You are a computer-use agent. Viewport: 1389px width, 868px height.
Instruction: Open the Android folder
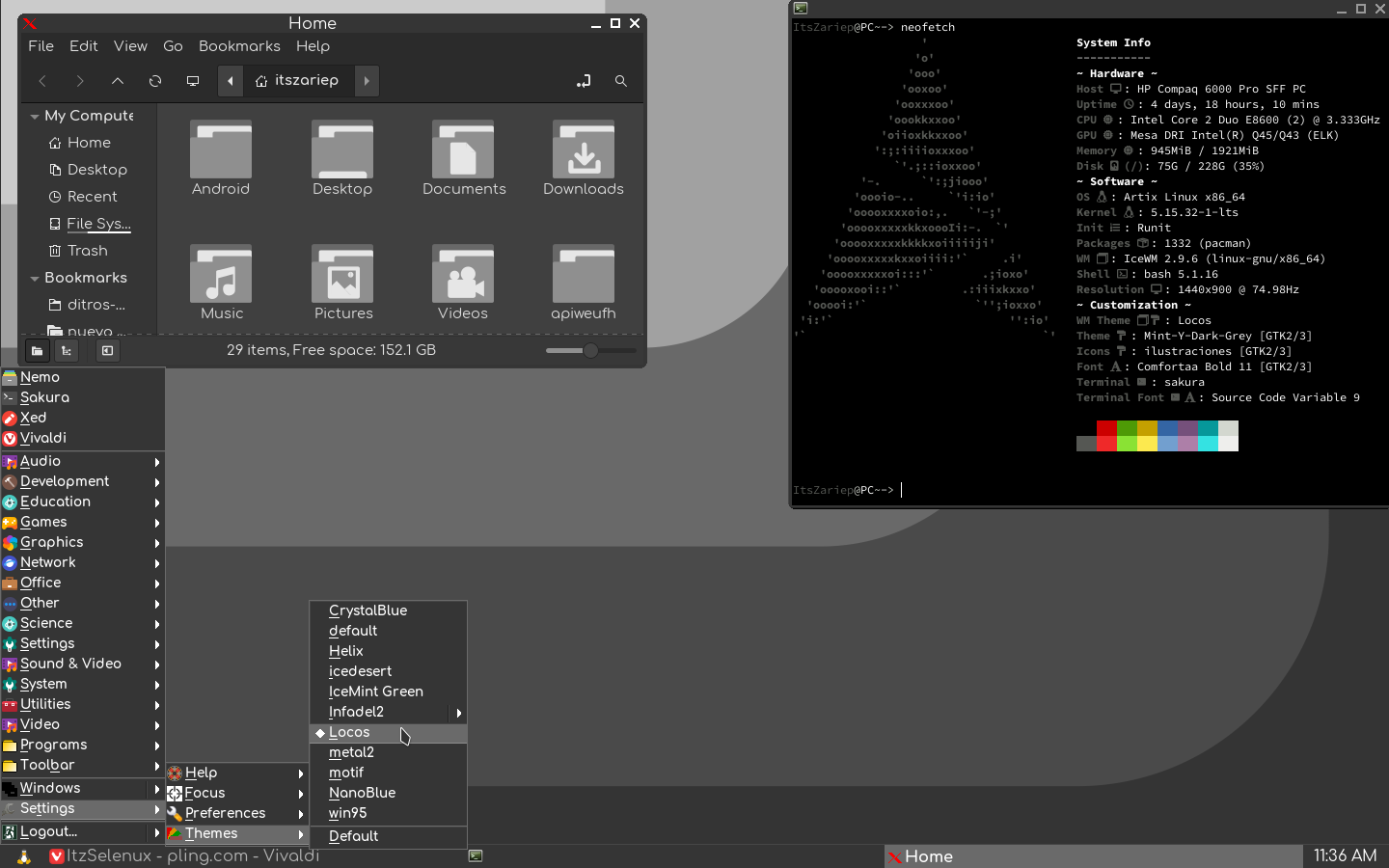(x=221, y=158)
